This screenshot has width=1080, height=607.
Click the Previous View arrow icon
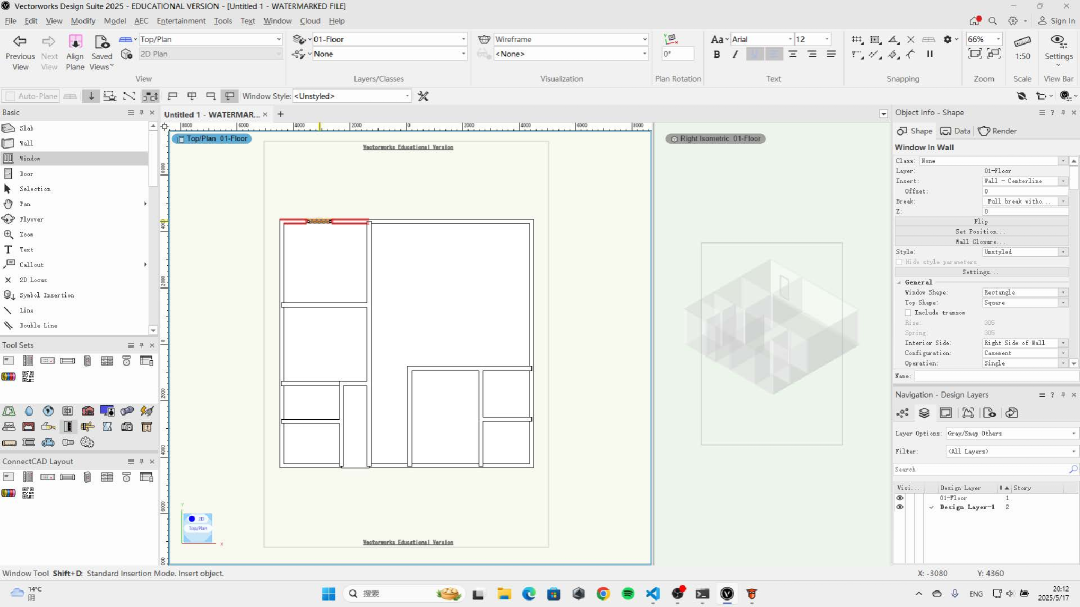(x=20, y=41)
